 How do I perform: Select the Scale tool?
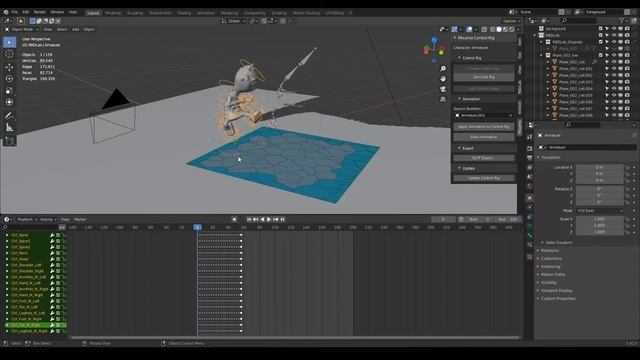pyautogui.click(x=9, y=91)
